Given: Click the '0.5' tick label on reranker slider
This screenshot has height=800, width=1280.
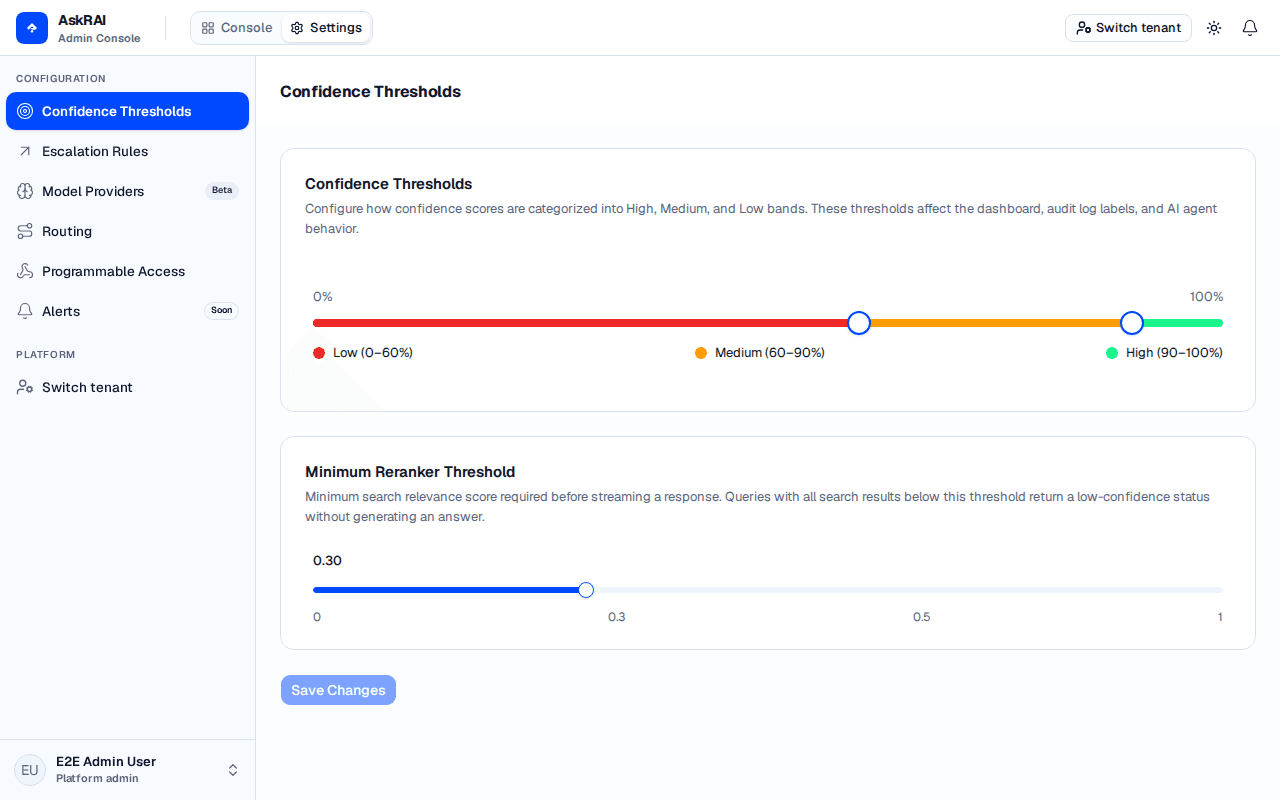Looking at the screenshot, I should [922, 617].
